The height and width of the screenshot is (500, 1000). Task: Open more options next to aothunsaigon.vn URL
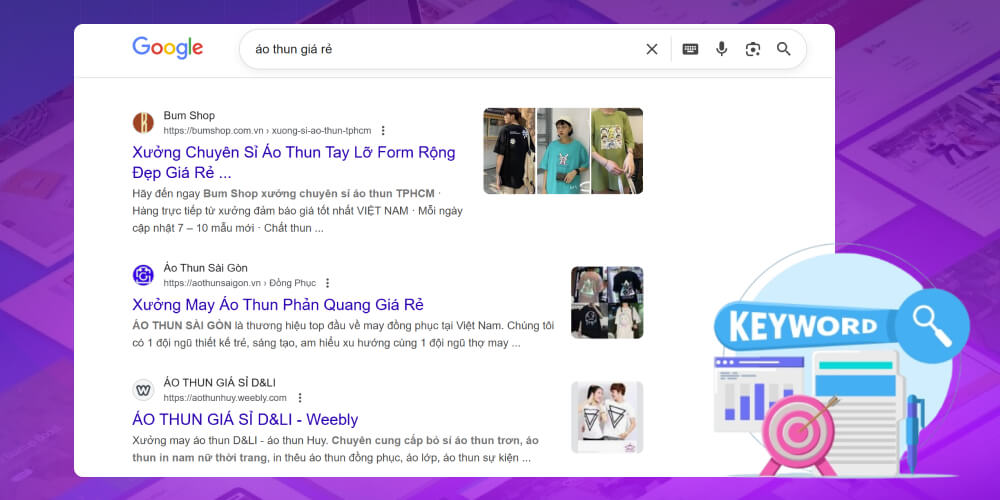327,283
